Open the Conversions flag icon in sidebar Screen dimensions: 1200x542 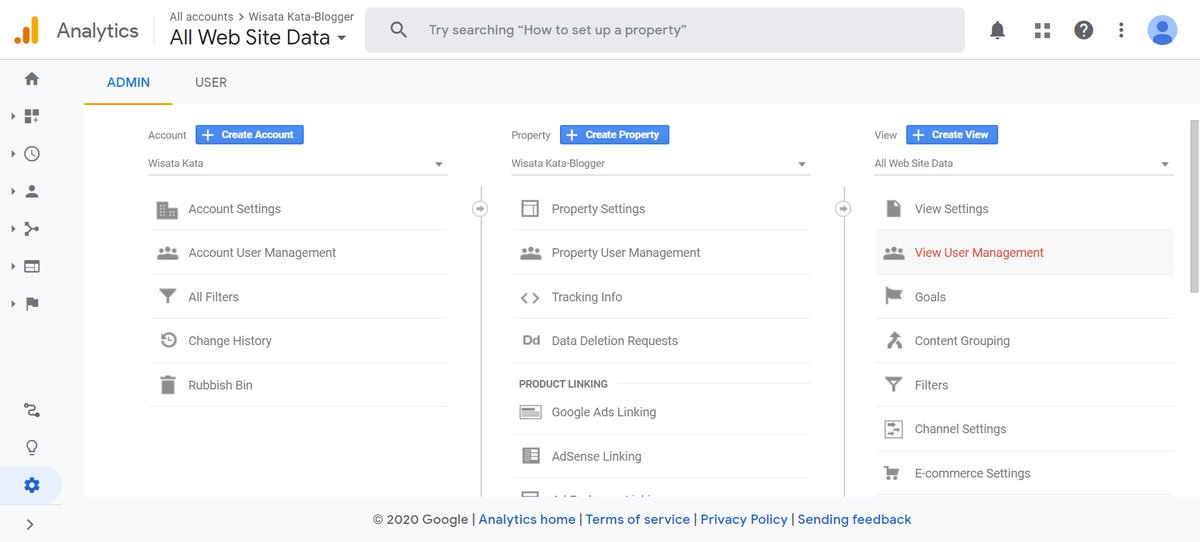(32, 304)
